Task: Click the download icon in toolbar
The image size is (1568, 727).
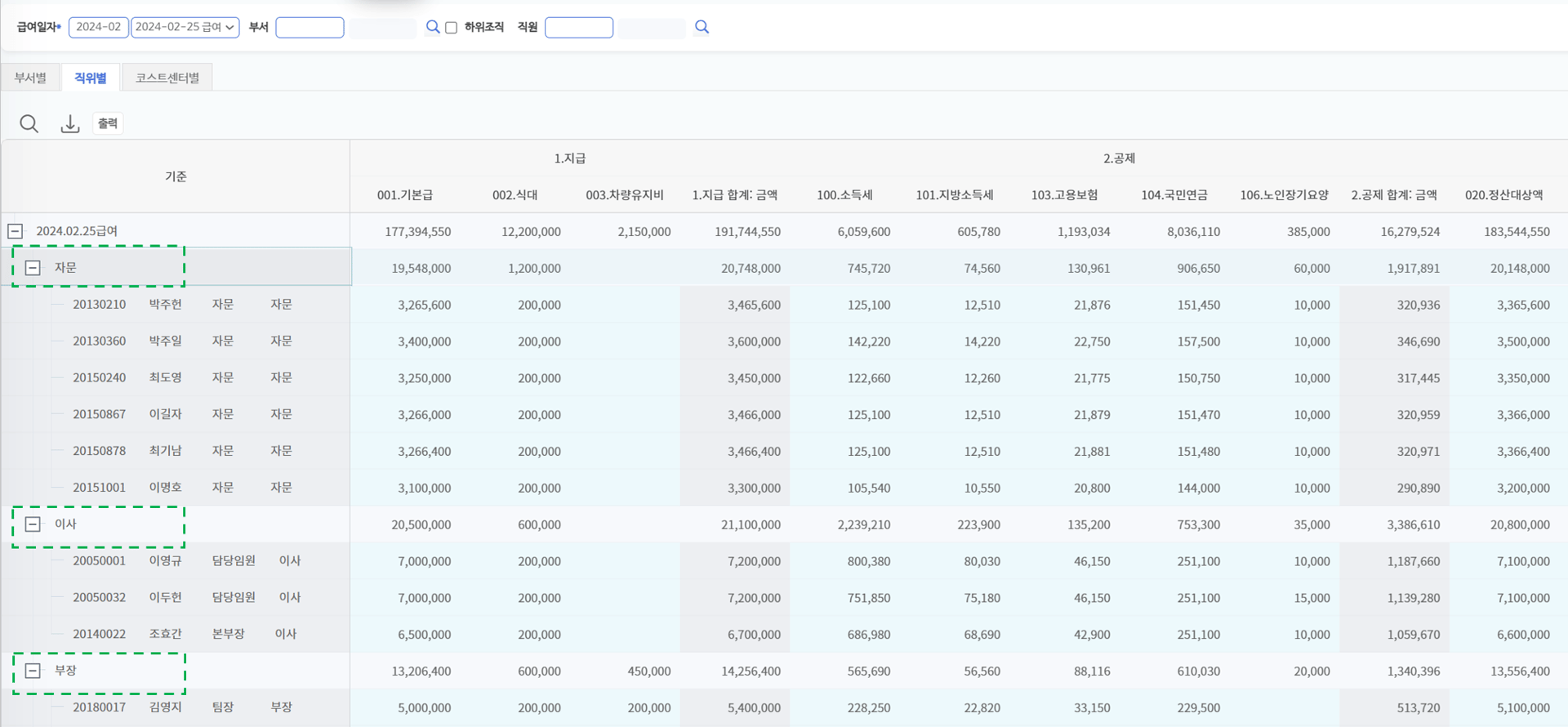Action: (70, 123)
